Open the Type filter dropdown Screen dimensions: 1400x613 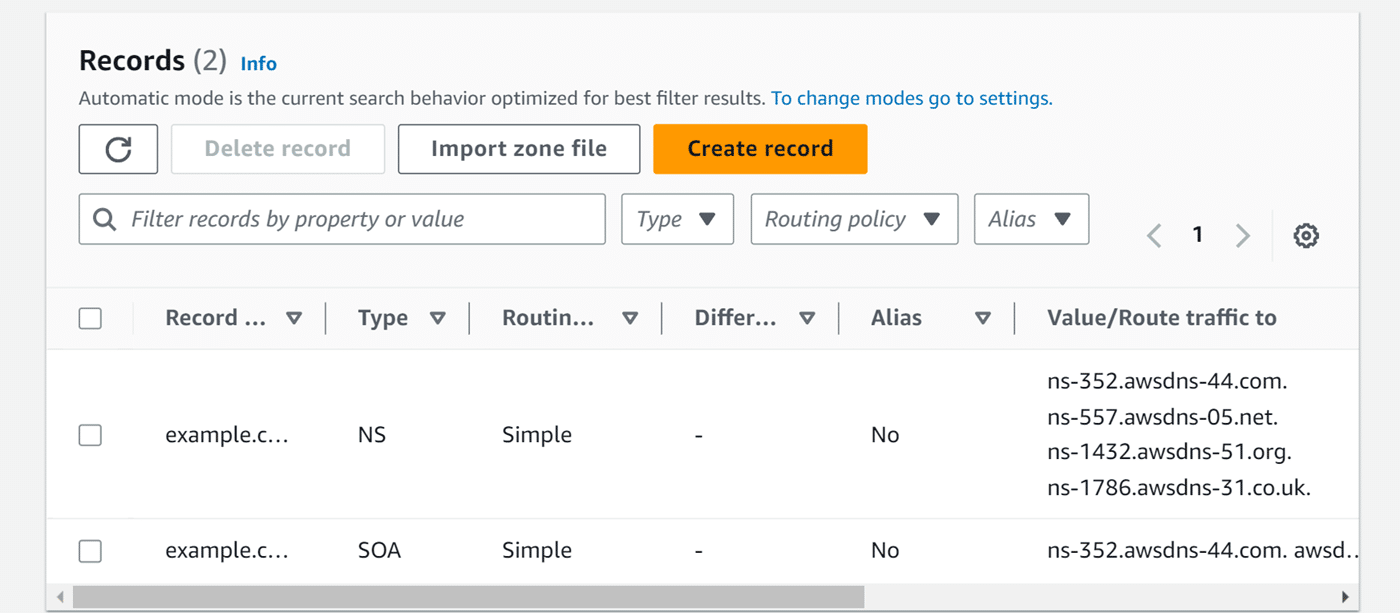coord(677,219)
